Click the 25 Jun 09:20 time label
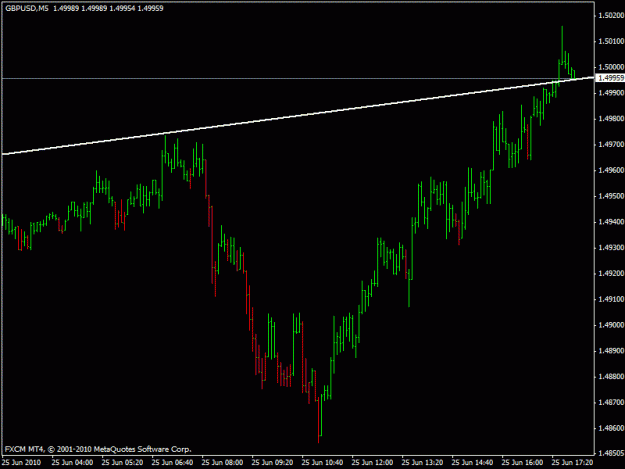This screenshot has height=469, width=625. [x=273, y=463]
